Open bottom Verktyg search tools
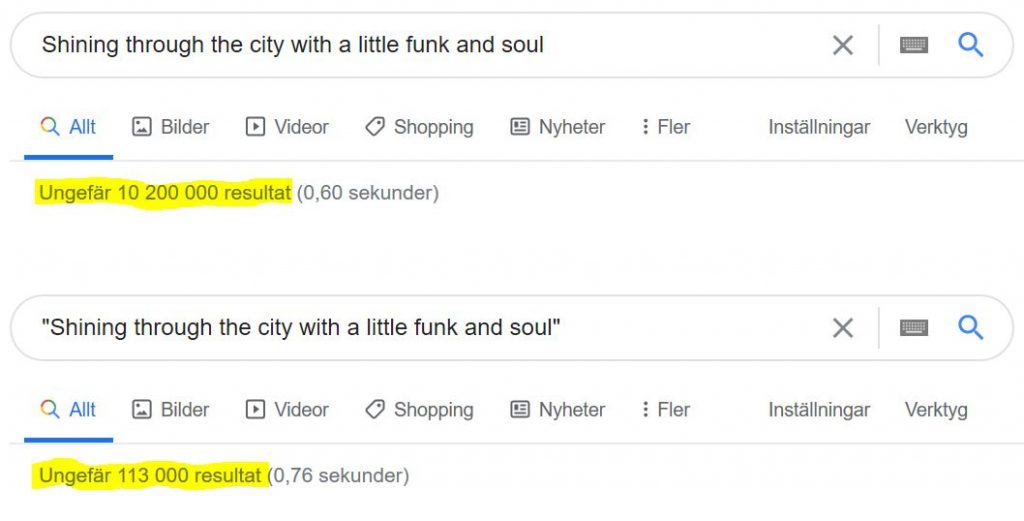This screenshot has width=1024, height=521. [936, 410]
